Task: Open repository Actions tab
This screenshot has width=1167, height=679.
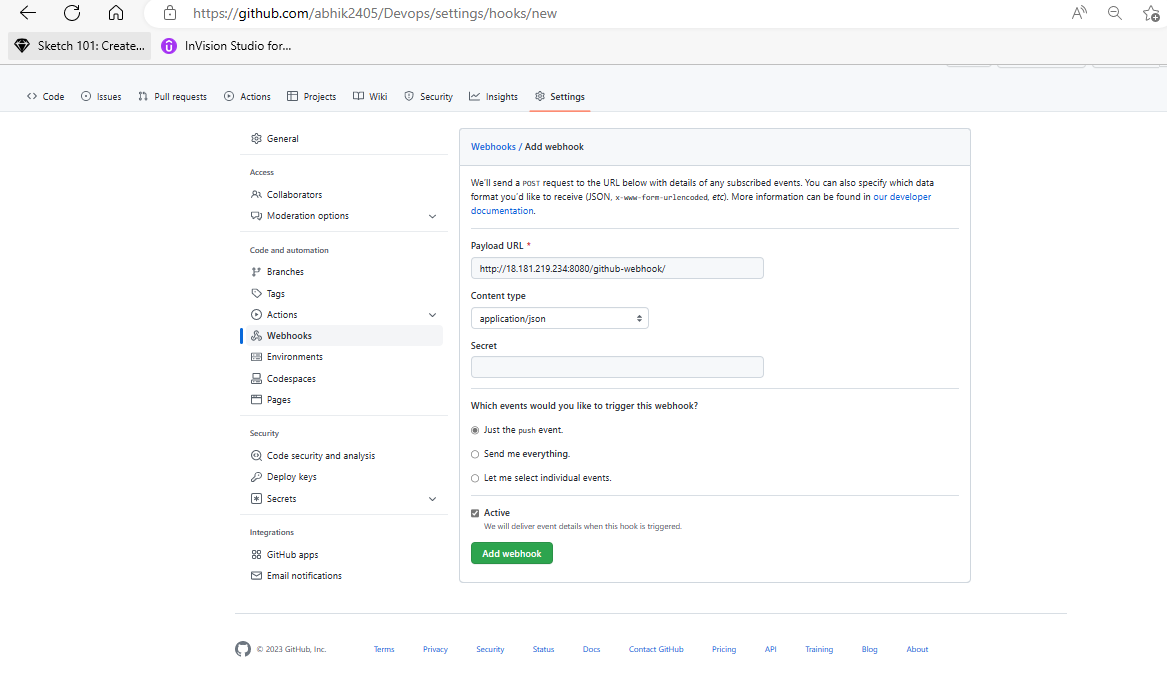Action: click(x=247, y=97)
